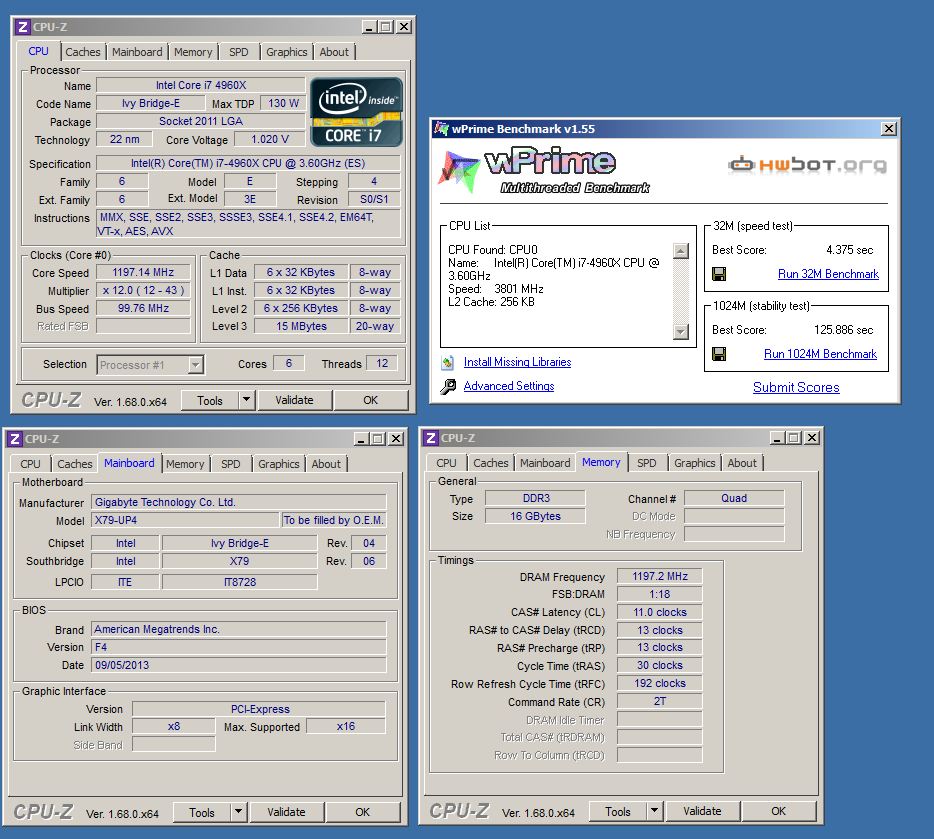Click Run 32M Benchmark link
The width and height of the screenshot is (934, 839).
pyautogui.click(x=828, y=274)
